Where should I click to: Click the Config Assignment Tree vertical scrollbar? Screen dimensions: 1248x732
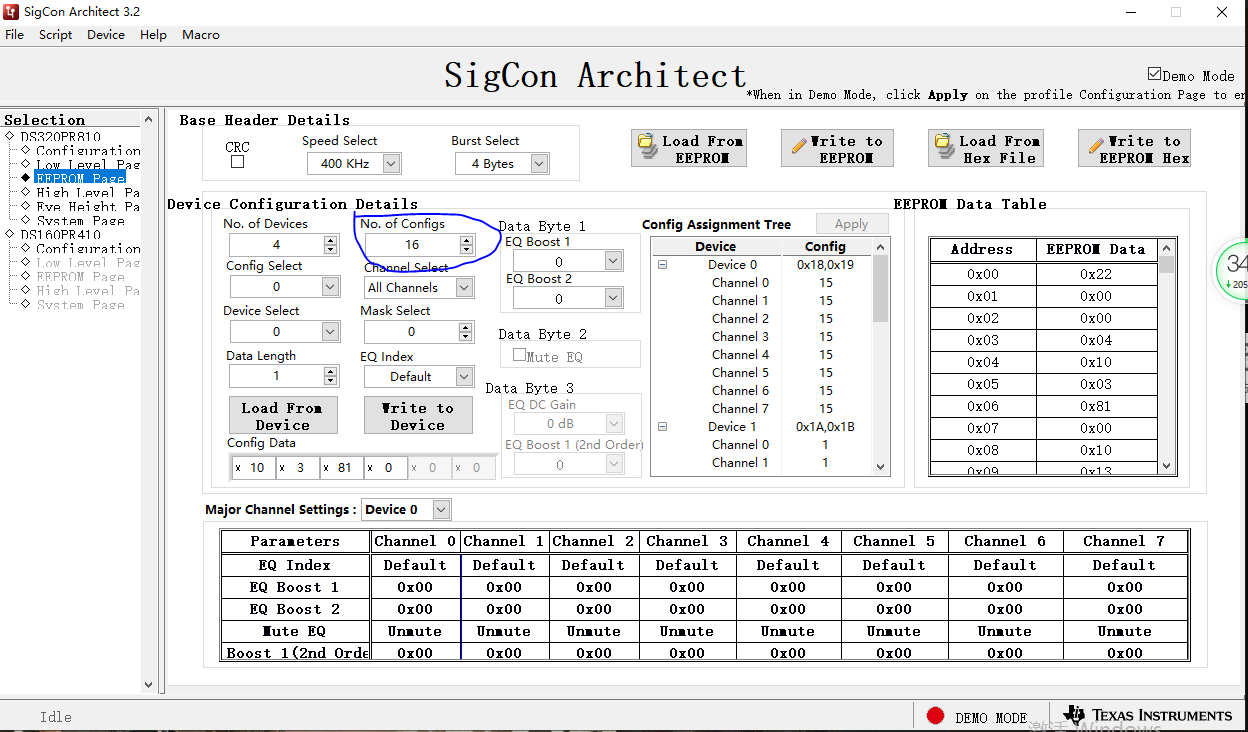[880, 356]
